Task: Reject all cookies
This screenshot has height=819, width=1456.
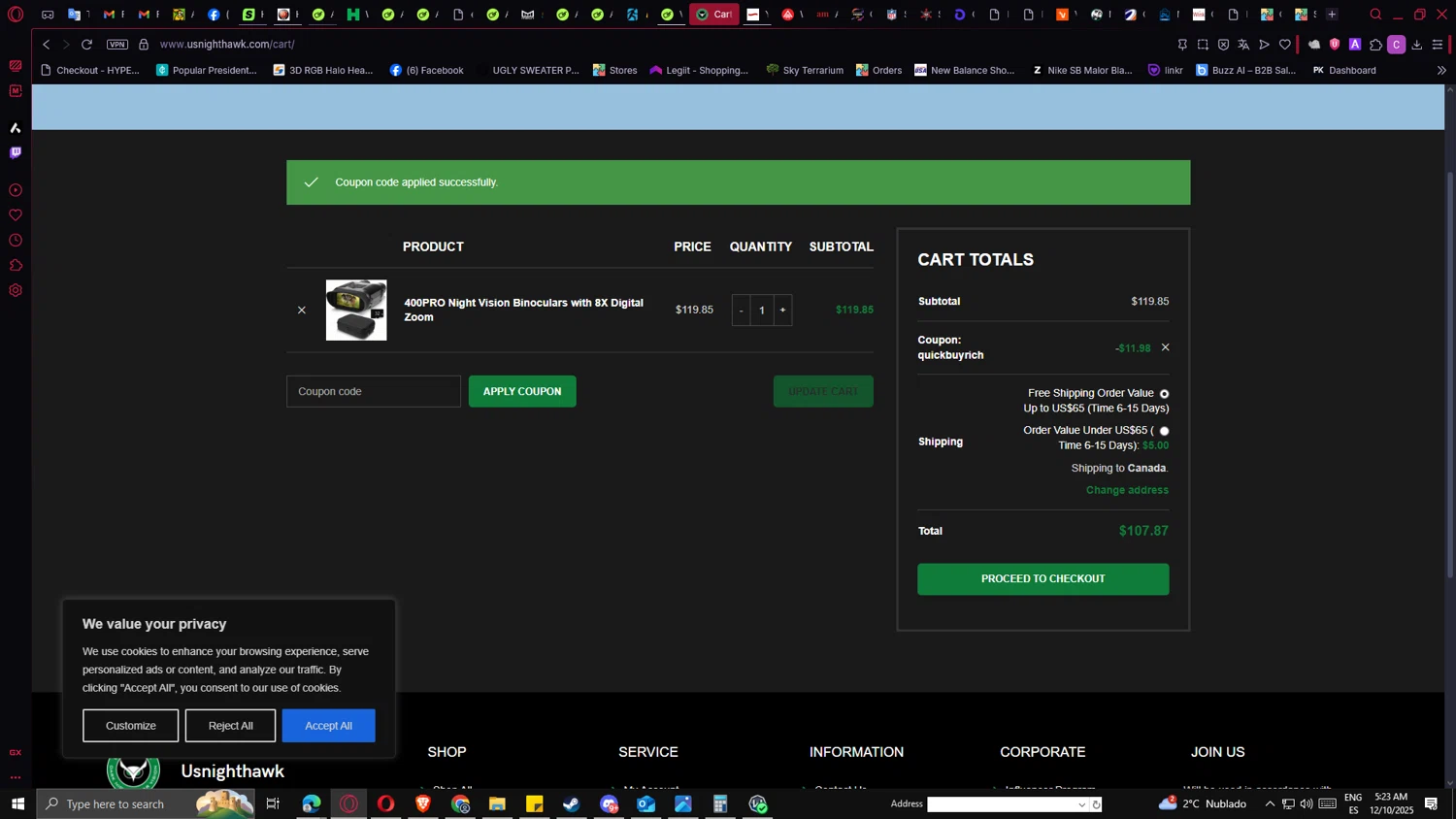Action: click(231, 726)
